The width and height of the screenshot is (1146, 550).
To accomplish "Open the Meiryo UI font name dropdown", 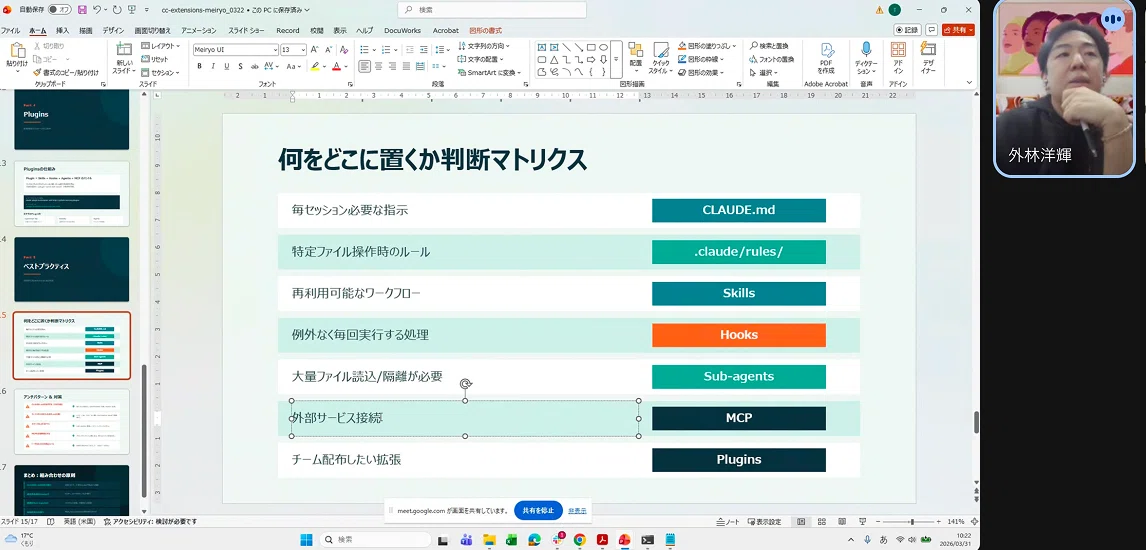I will click(x=275, y=50).
